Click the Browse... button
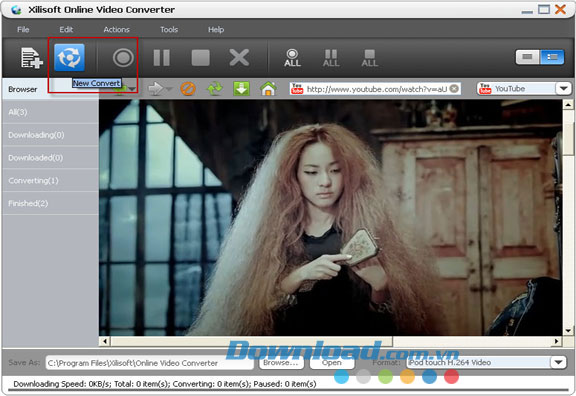Image resolution: width=576 pixels, height=396 pixels. (x=281, y=363)
